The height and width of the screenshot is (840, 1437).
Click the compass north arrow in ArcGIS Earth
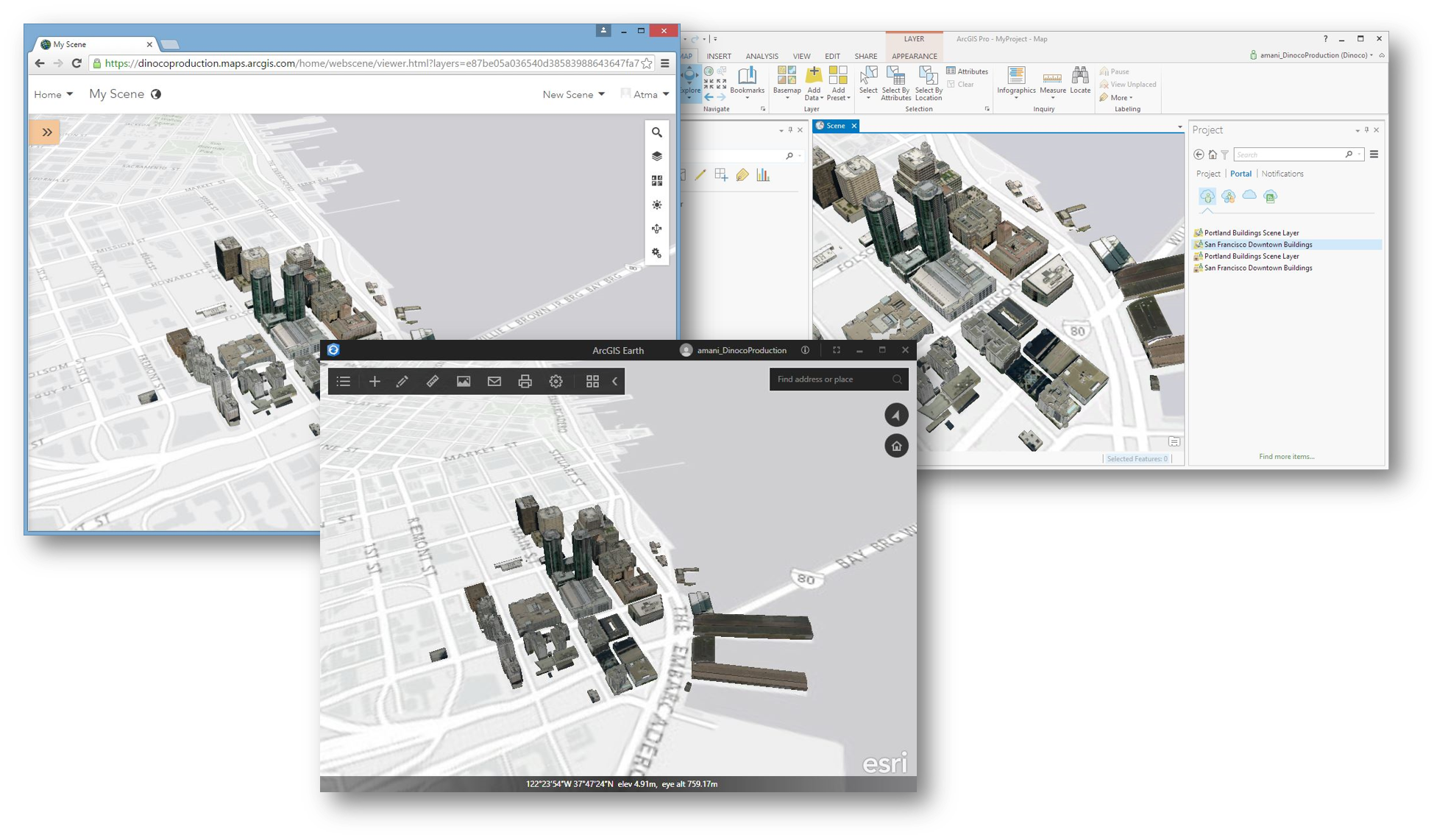click(896, 415)
